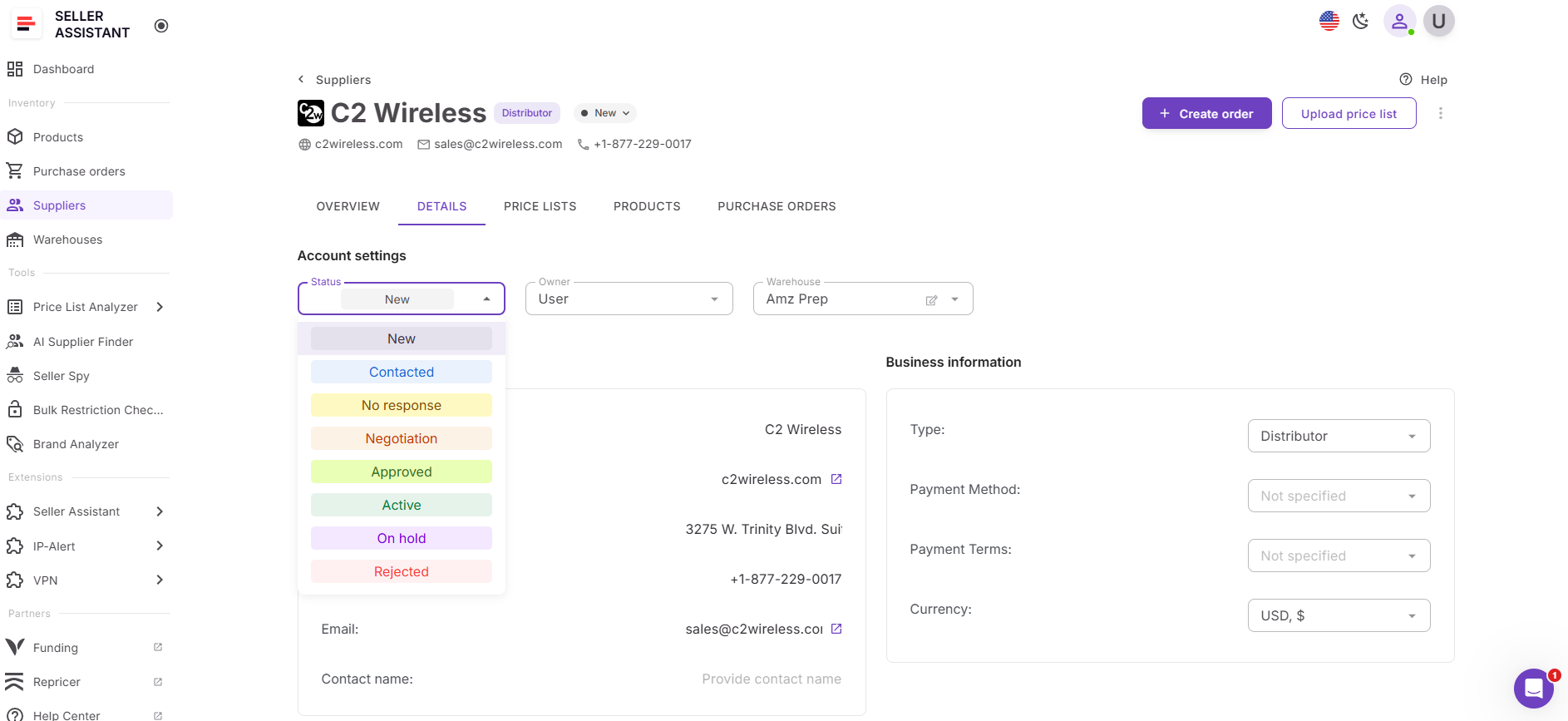Select the Approved status option
This screenshot has width=1568, height=721.
(x=401, y=472)
